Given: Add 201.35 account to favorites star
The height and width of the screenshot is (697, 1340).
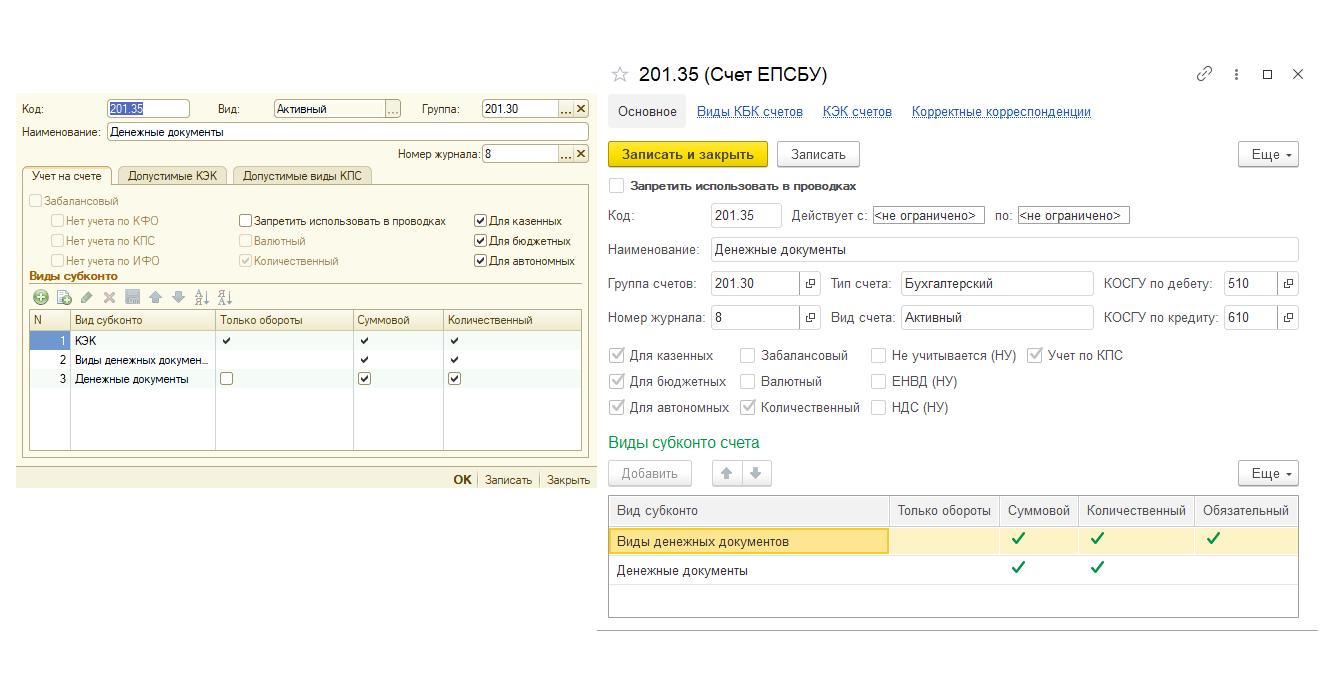Looking at the screenshot, I should coord(620,74).
